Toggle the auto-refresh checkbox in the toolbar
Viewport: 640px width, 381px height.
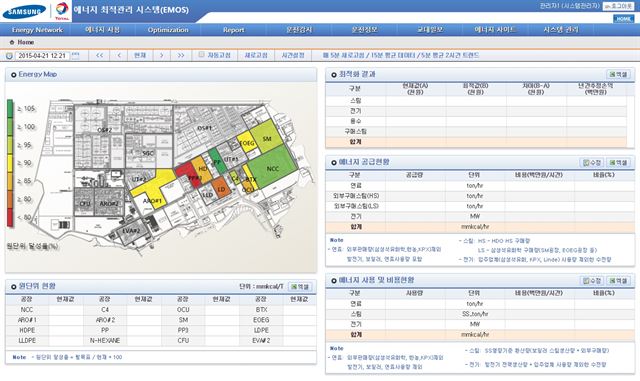coord(201,55)
